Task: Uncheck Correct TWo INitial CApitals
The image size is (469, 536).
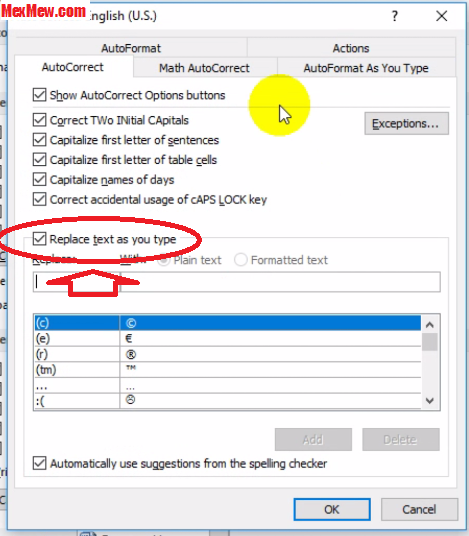Action: point(39,120)
